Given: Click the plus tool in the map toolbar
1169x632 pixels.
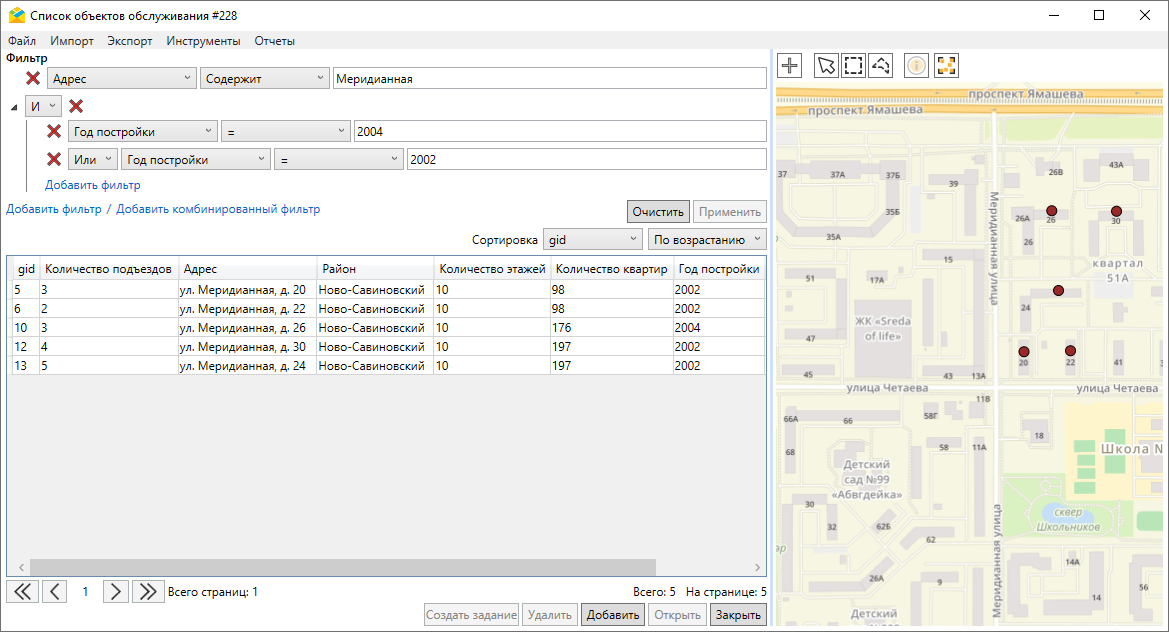Looking at the screenshot, I should tap(790, 66).
